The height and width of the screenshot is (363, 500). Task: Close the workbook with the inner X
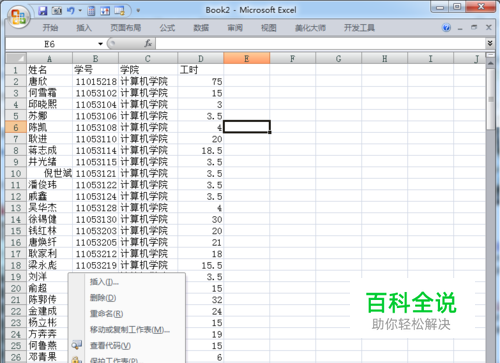[x=489, y=27]
